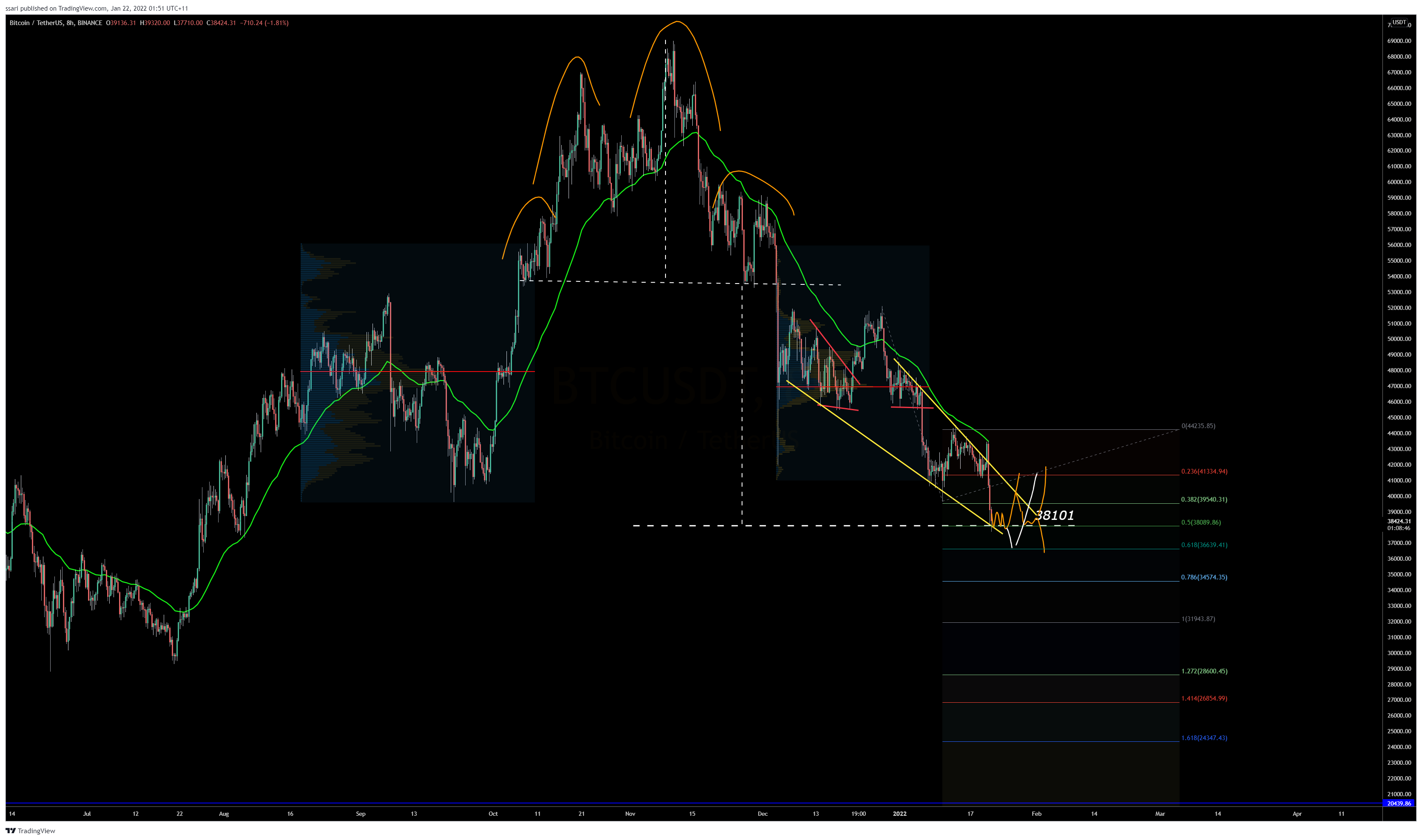Click the open value O39136.31
Screen dimensions: 1422x840
(x=121, y=23)
